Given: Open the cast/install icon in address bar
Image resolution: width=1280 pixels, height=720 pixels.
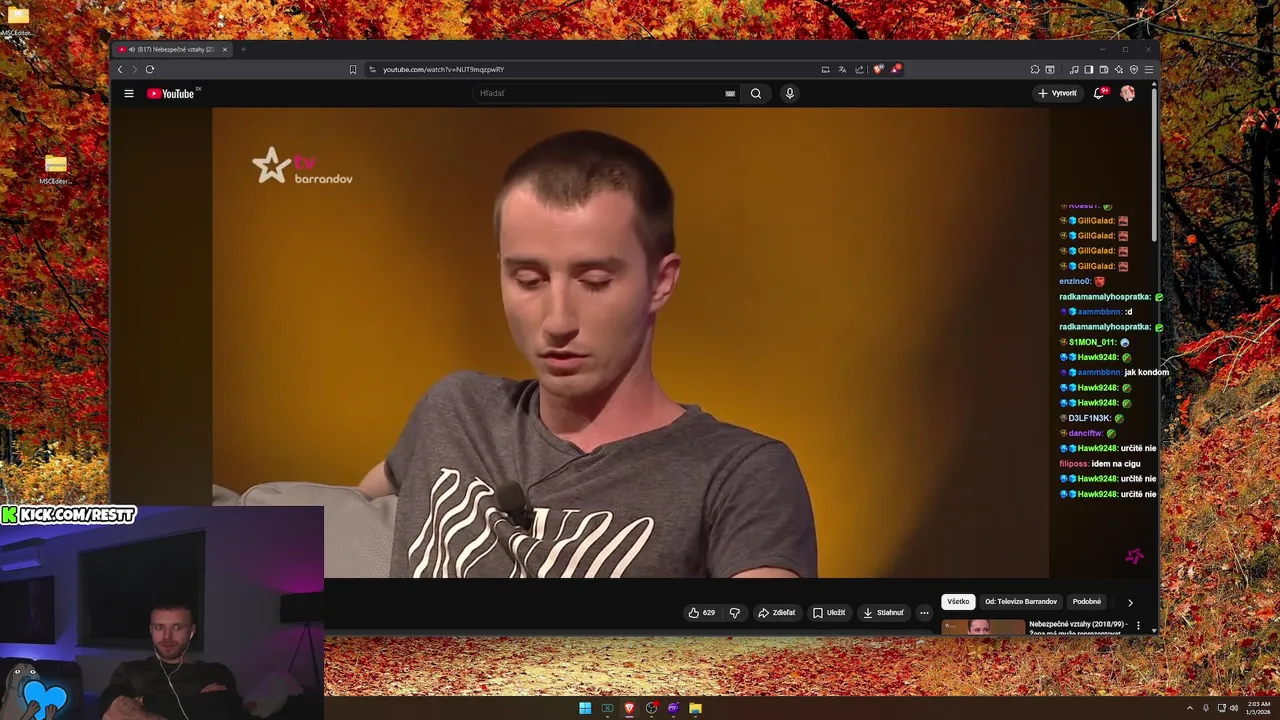Looking at the screenshot, I should coord(825,69).
